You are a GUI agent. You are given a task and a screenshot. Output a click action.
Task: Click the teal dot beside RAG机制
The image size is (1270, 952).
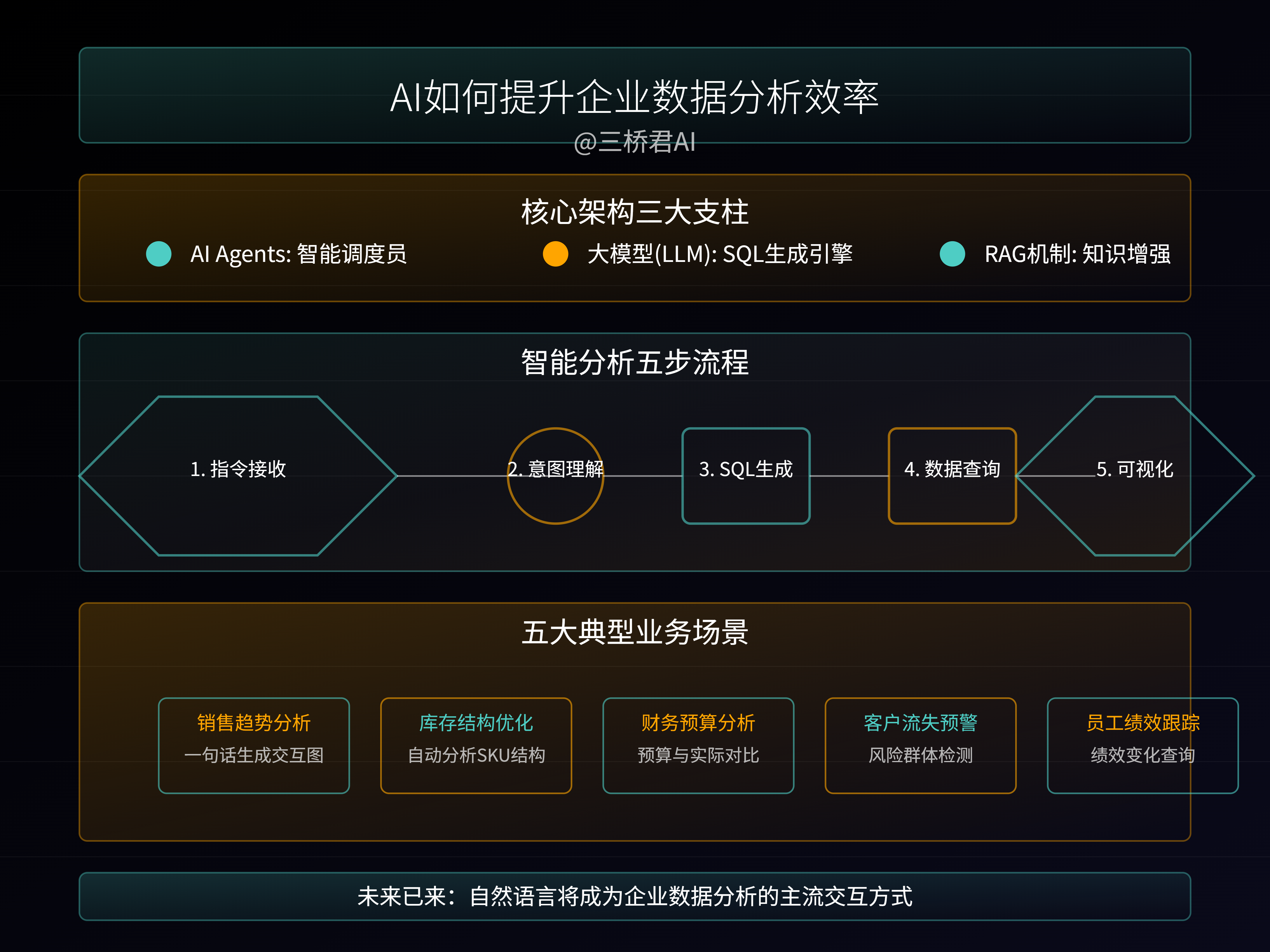click(952, 254)
